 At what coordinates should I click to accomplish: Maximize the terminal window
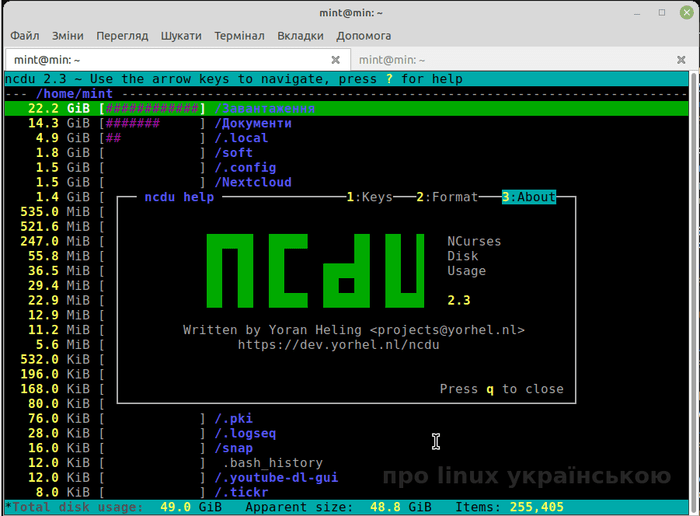(662, 12)
